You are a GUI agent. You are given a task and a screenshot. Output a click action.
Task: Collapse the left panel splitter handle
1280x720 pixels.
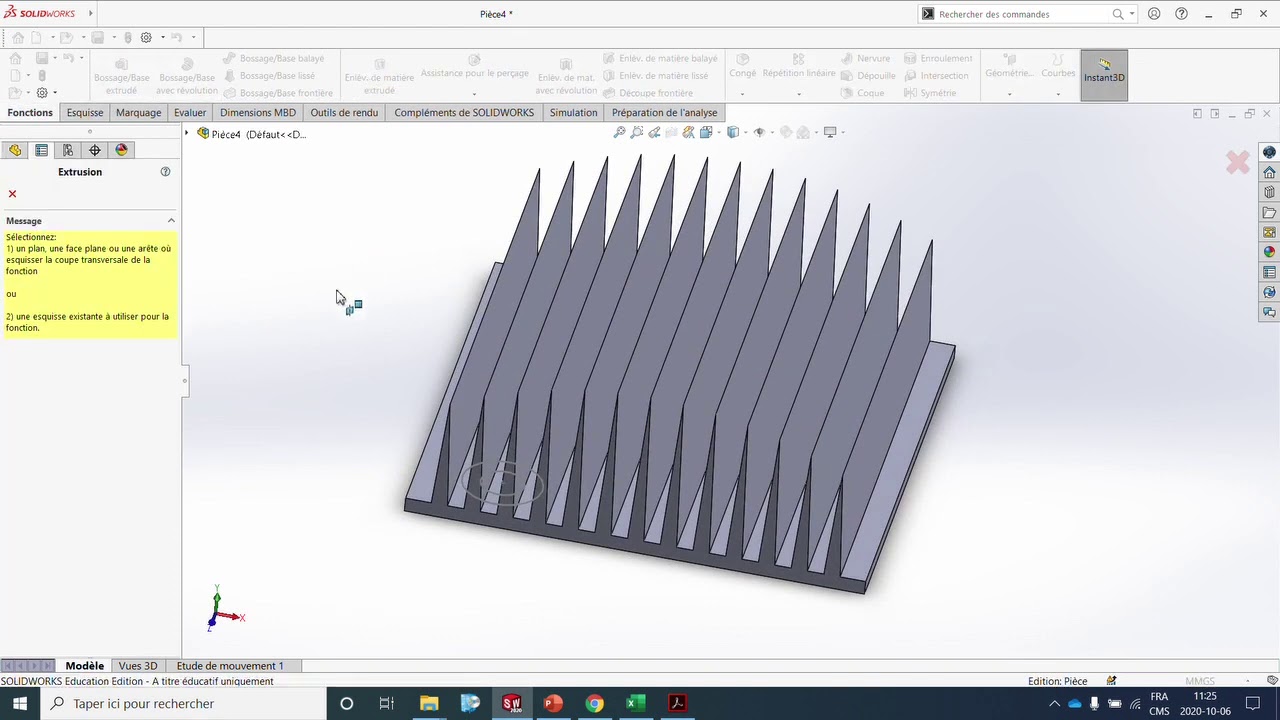[185, 380]
